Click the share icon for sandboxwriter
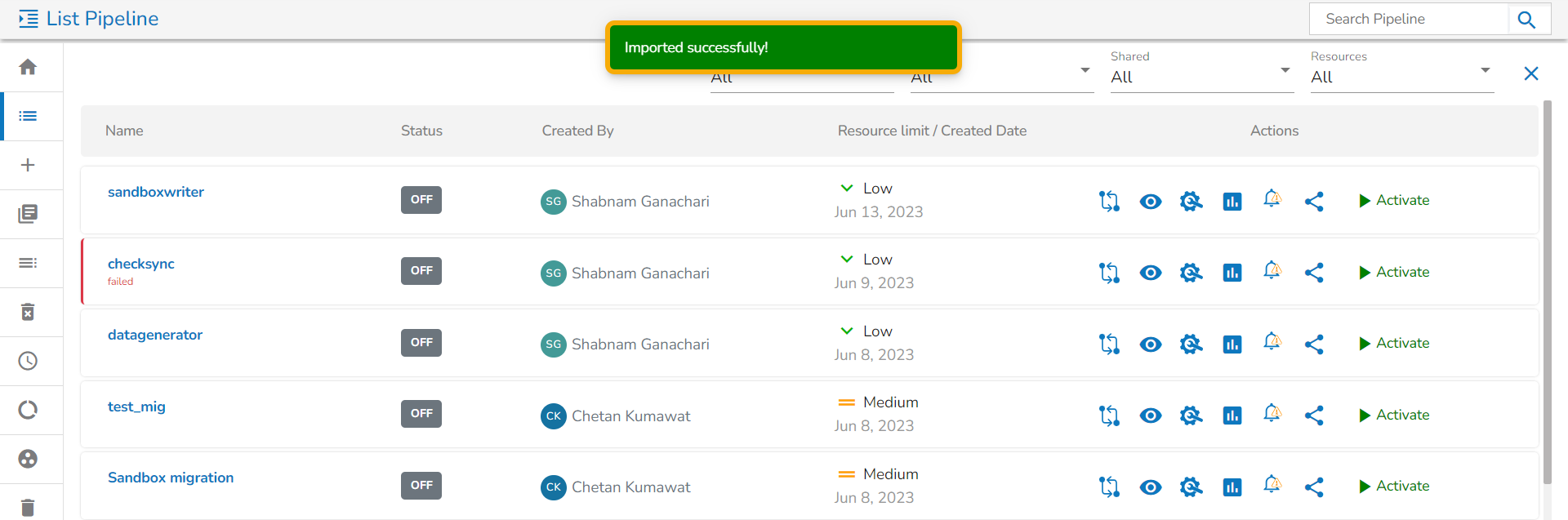1568x520 pixels. pos(1313,202)
